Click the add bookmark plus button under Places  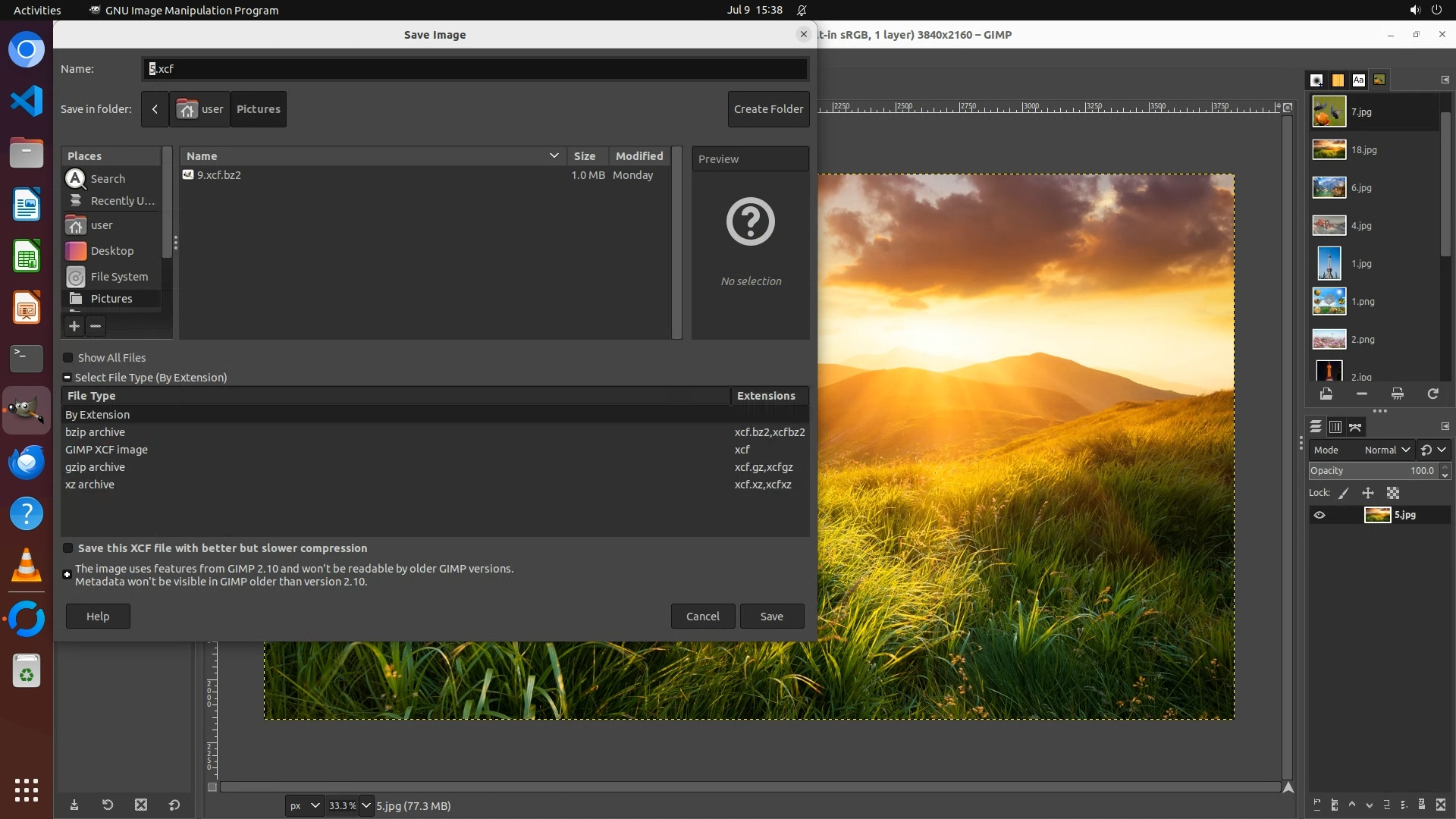(74, 326)
